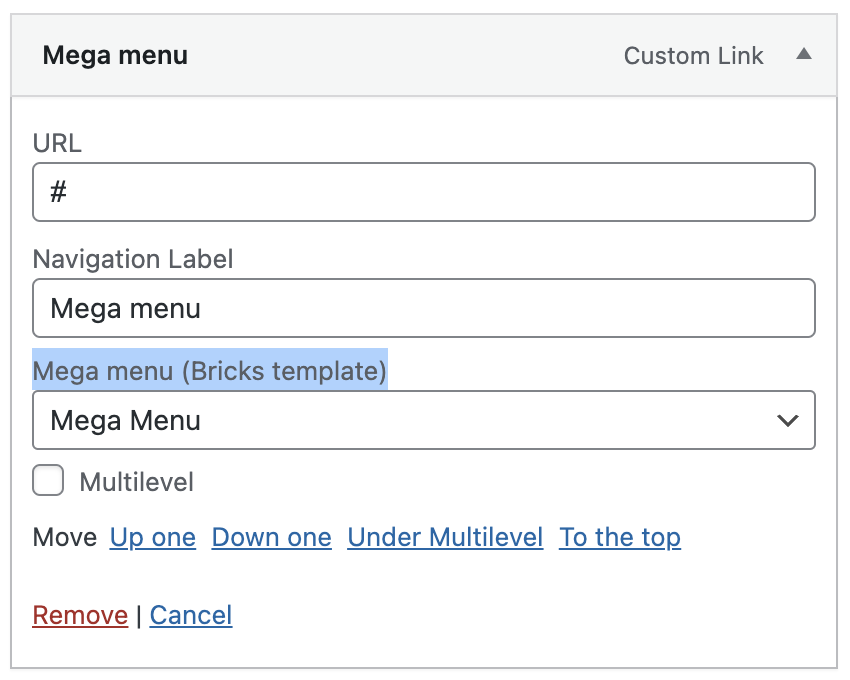850x680 pixels.
Task: Enable the Multilevel checkbox
Action: [x=48, y=481]
